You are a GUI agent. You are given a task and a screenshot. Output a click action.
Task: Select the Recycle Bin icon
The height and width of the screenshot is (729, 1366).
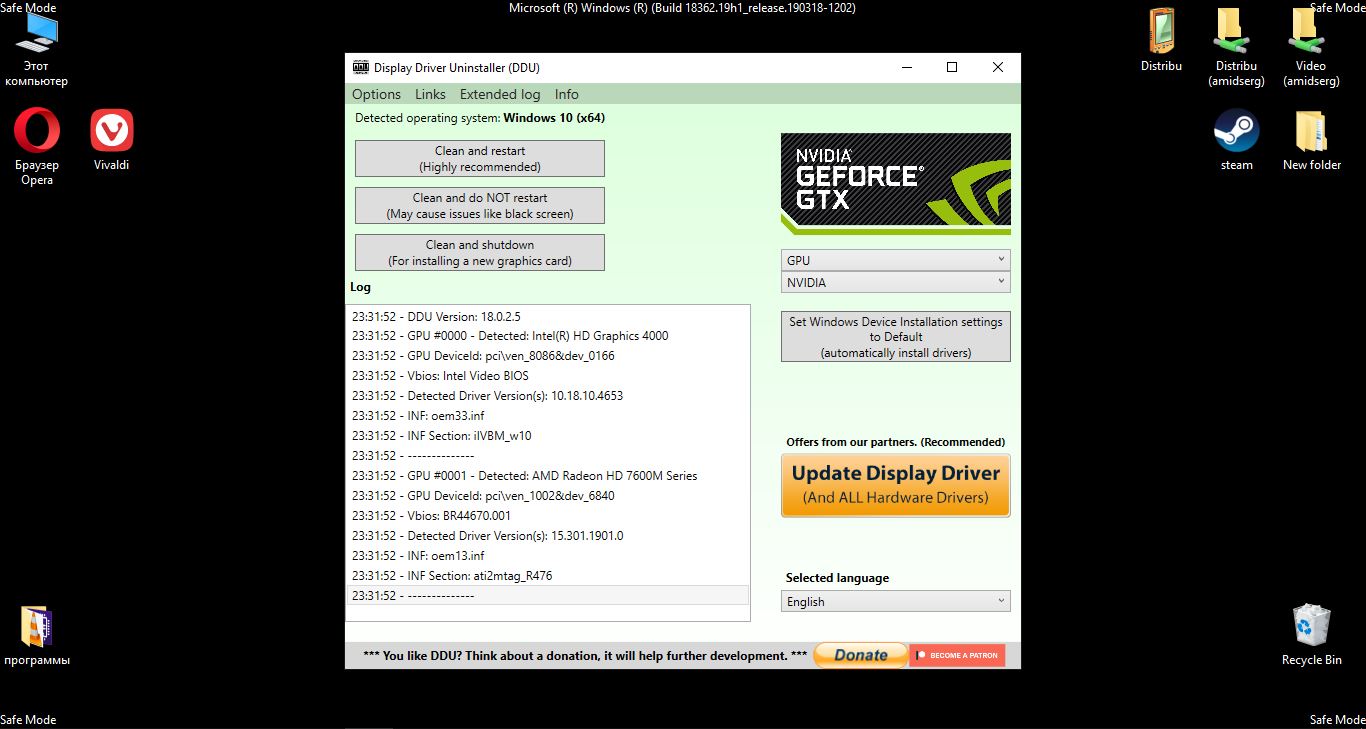point(1311,634)
